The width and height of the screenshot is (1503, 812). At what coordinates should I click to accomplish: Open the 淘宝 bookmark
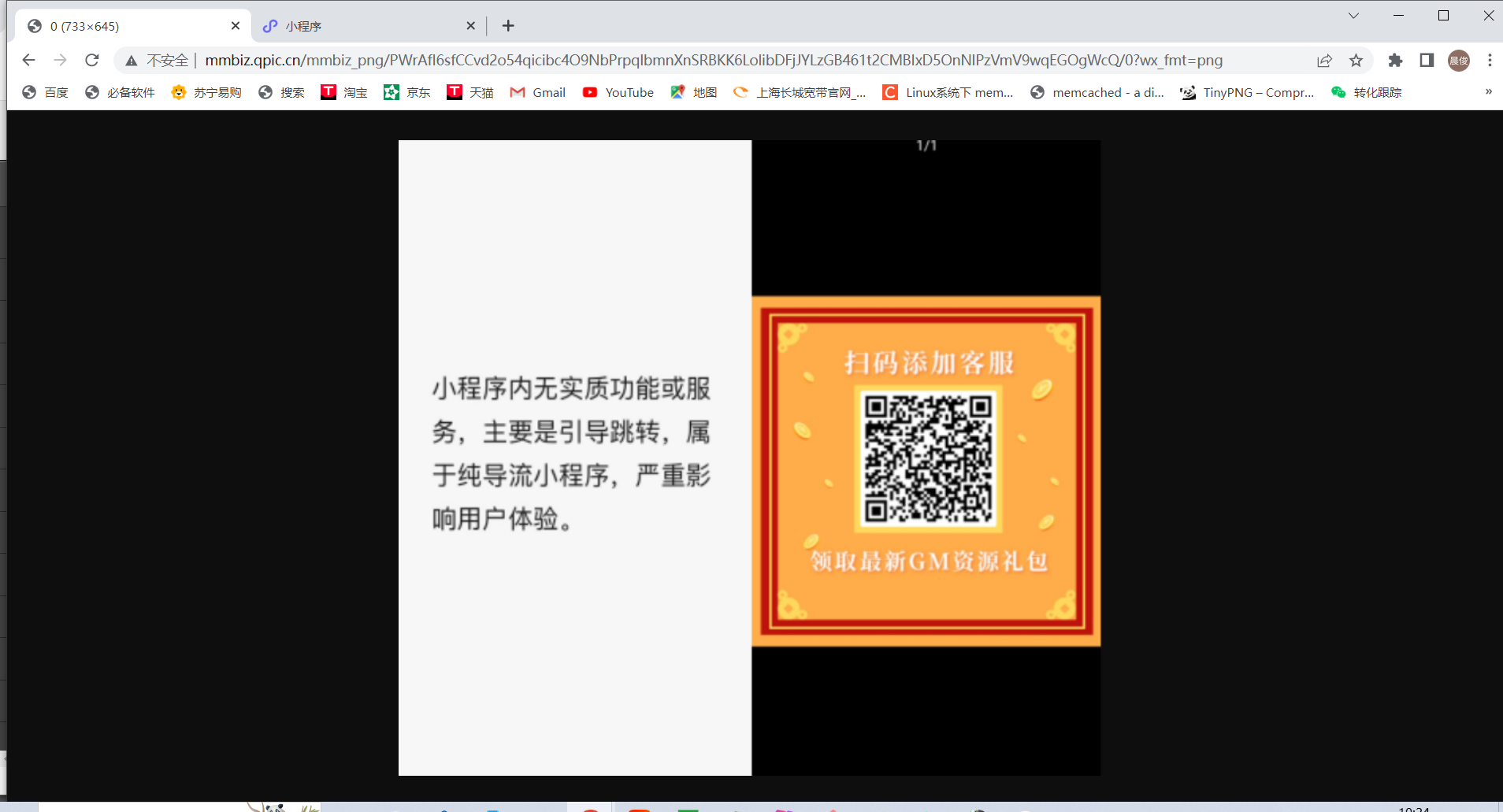tap(344, 92)
